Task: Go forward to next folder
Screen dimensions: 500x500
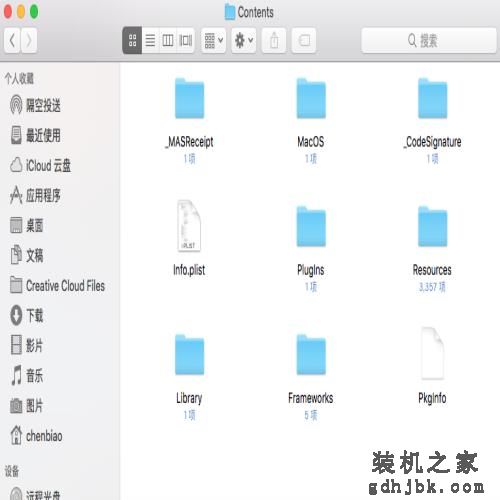Action: [29, 40]
